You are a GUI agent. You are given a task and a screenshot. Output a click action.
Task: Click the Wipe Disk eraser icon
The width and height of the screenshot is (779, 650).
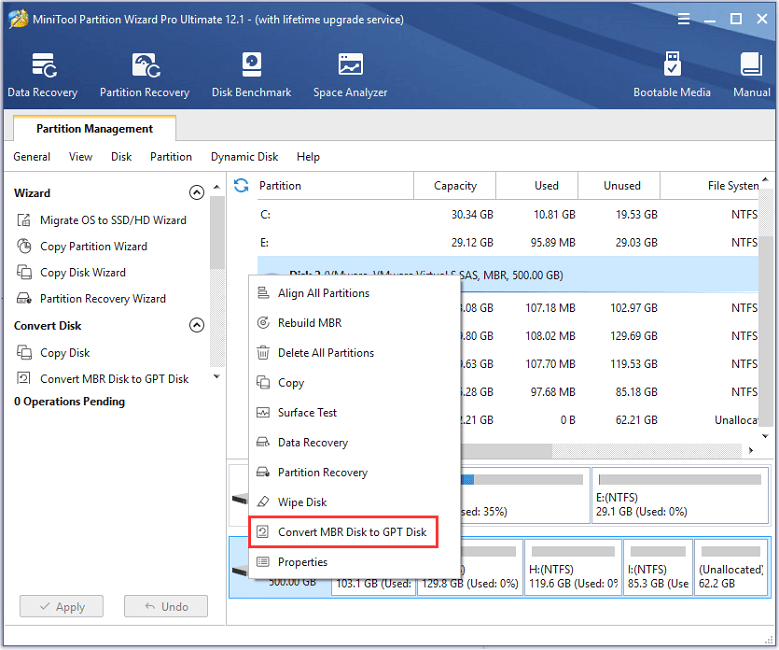point(263,501)
